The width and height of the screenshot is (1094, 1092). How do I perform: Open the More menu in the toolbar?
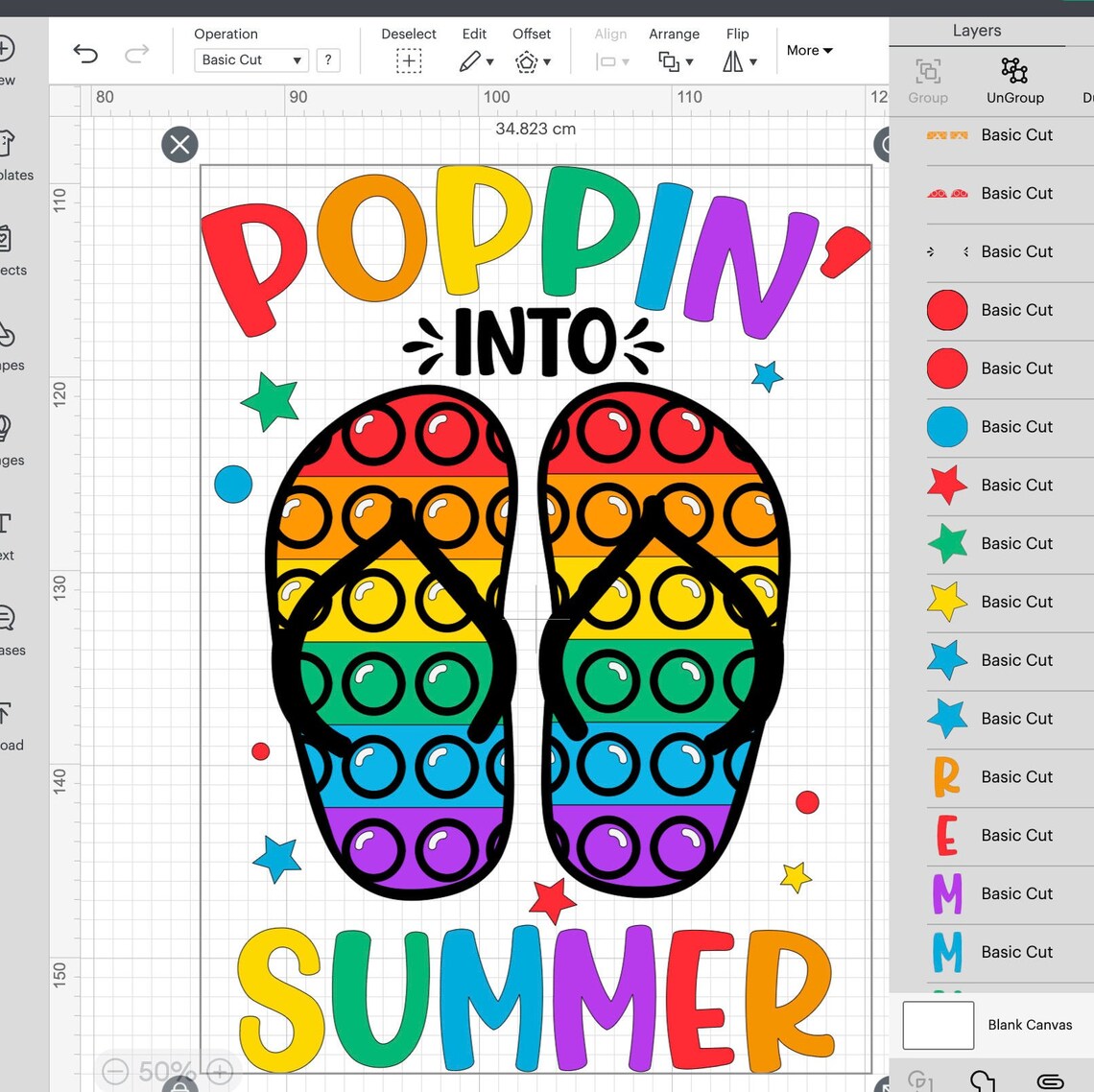tap(809, 50)
